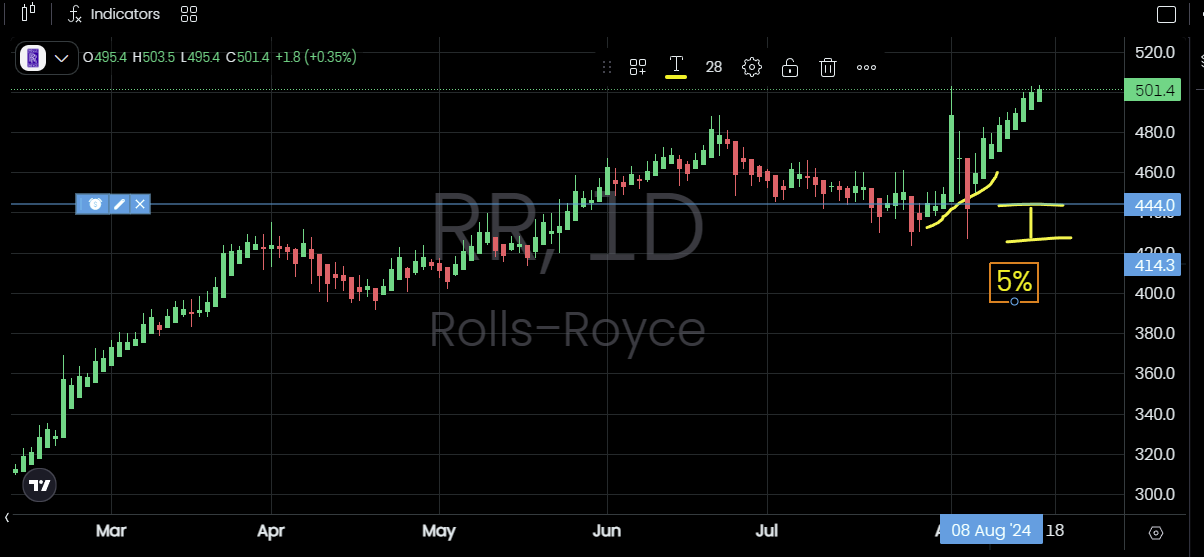Edit the 444.0 price alert line

[119, 204]
